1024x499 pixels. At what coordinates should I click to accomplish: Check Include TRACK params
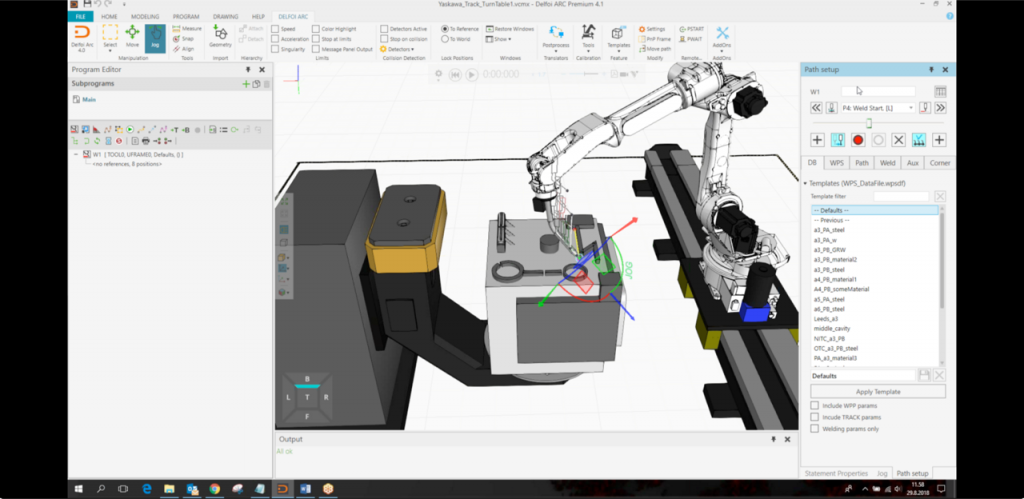click(x=814, y=417)
